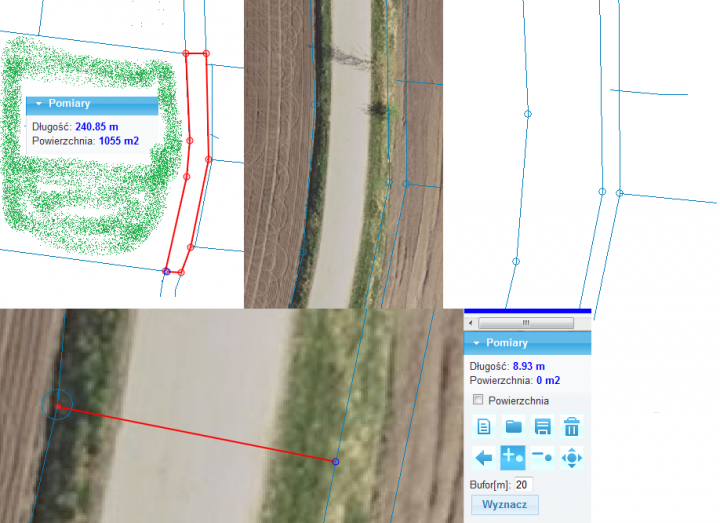Click the Bufor[m] input field
Image resolution: width=720 pixels, height=523 pixels.
pyautogui.click(x=523, y=485)
